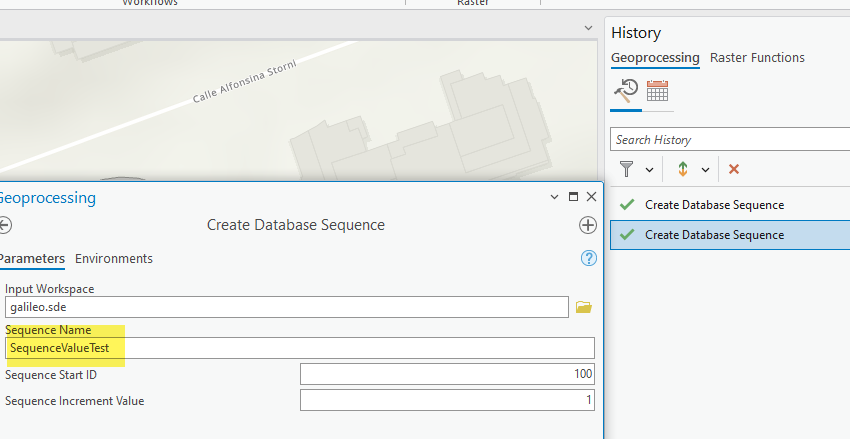This screenshot has height=439, width=850.
Task: Click the Sequence Name field
Action: click(300, 348)
